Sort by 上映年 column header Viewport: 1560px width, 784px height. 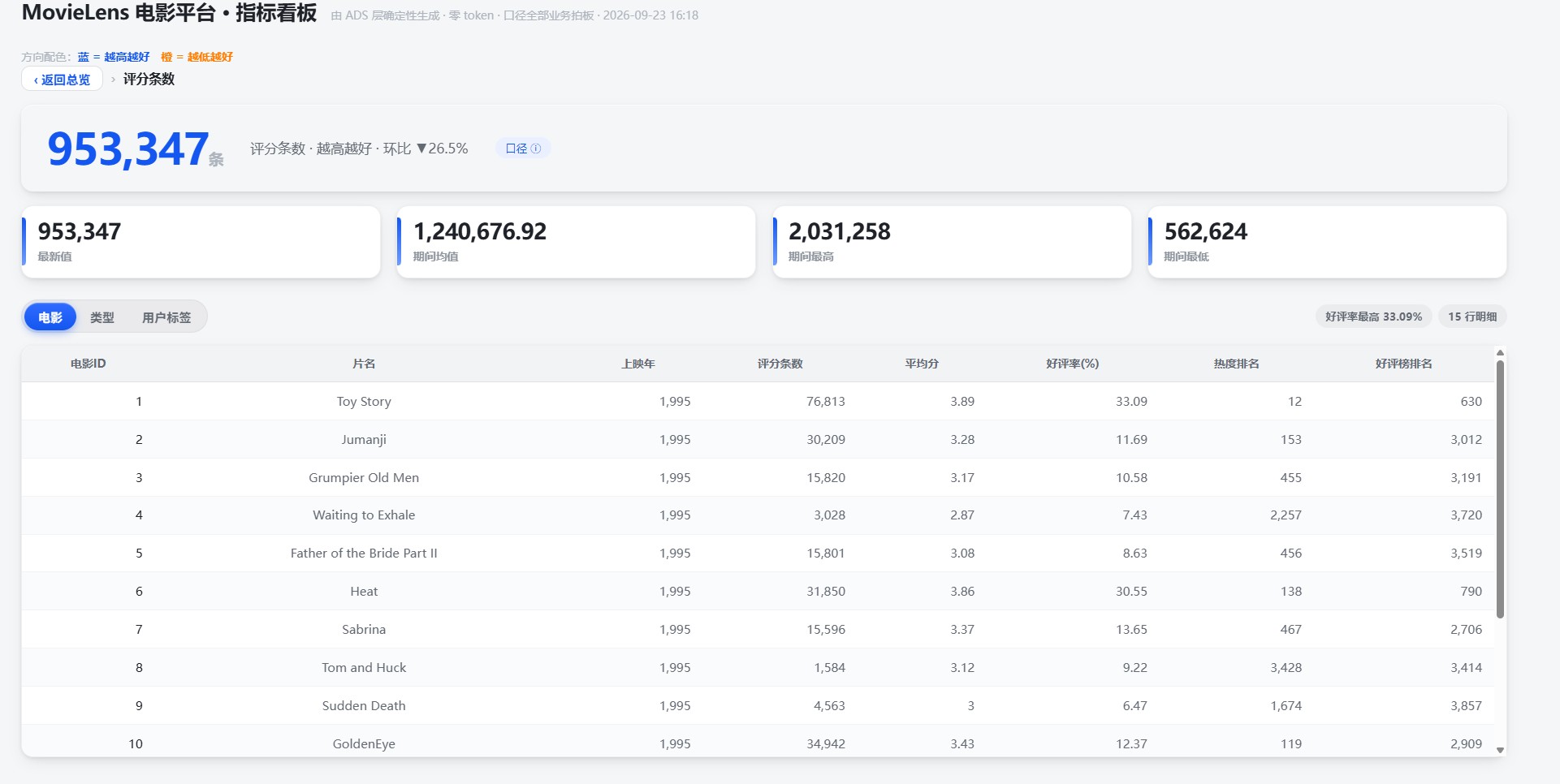tap(638, 364)
